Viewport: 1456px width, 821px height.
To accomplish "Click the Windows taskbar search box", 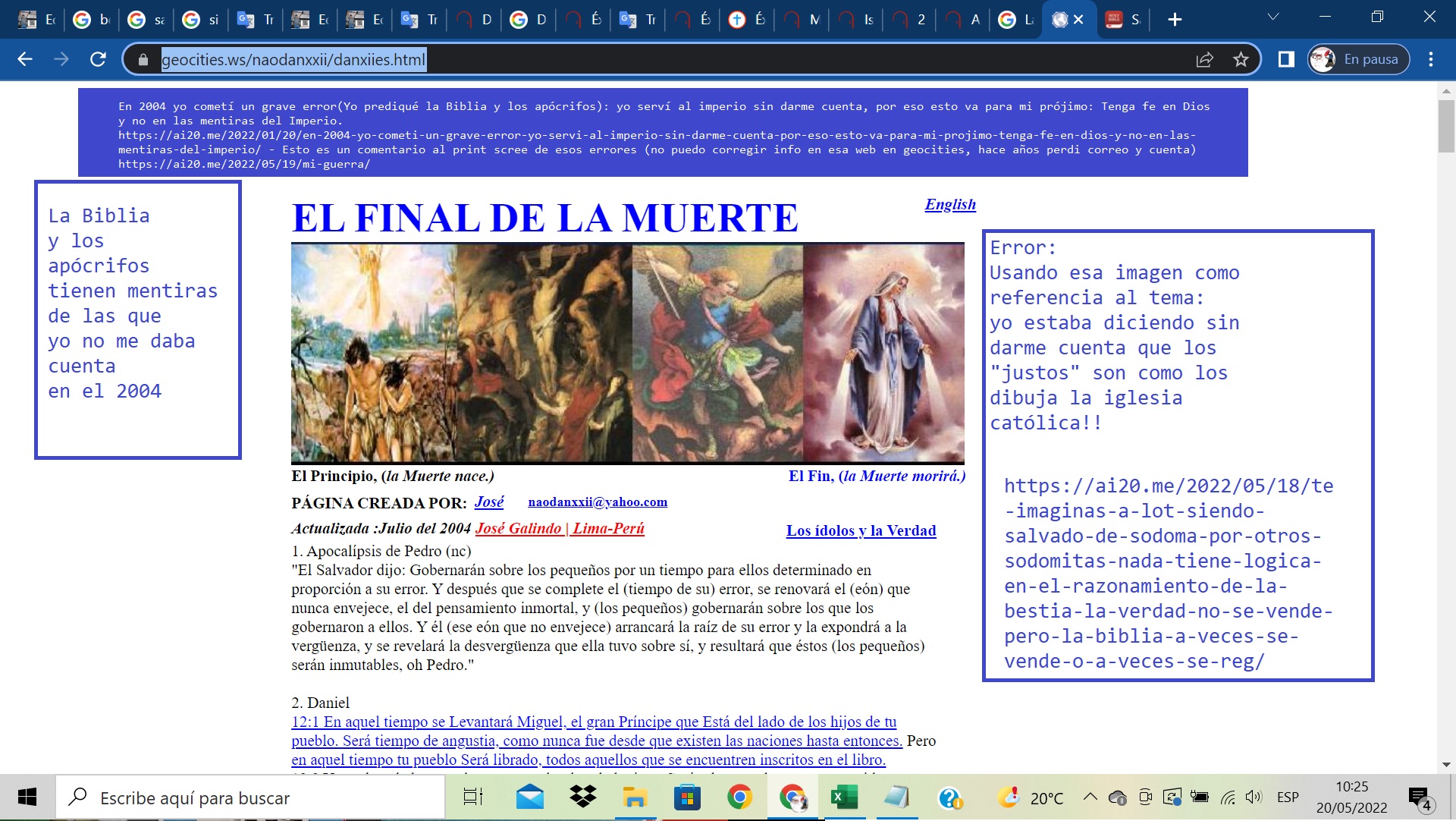I will point(250,797).
